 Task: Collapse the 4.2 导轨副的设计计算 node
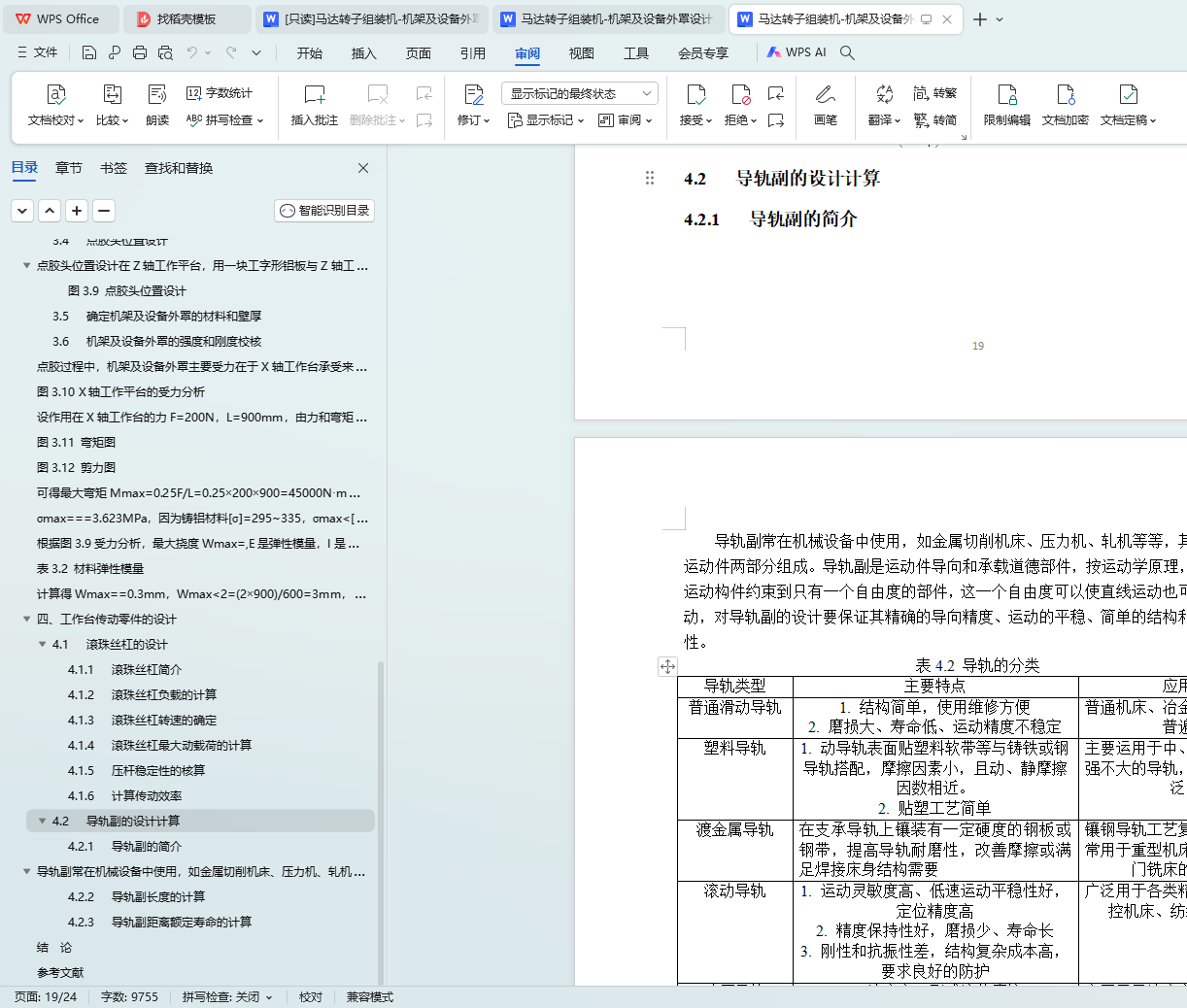[x=42, y=821]
